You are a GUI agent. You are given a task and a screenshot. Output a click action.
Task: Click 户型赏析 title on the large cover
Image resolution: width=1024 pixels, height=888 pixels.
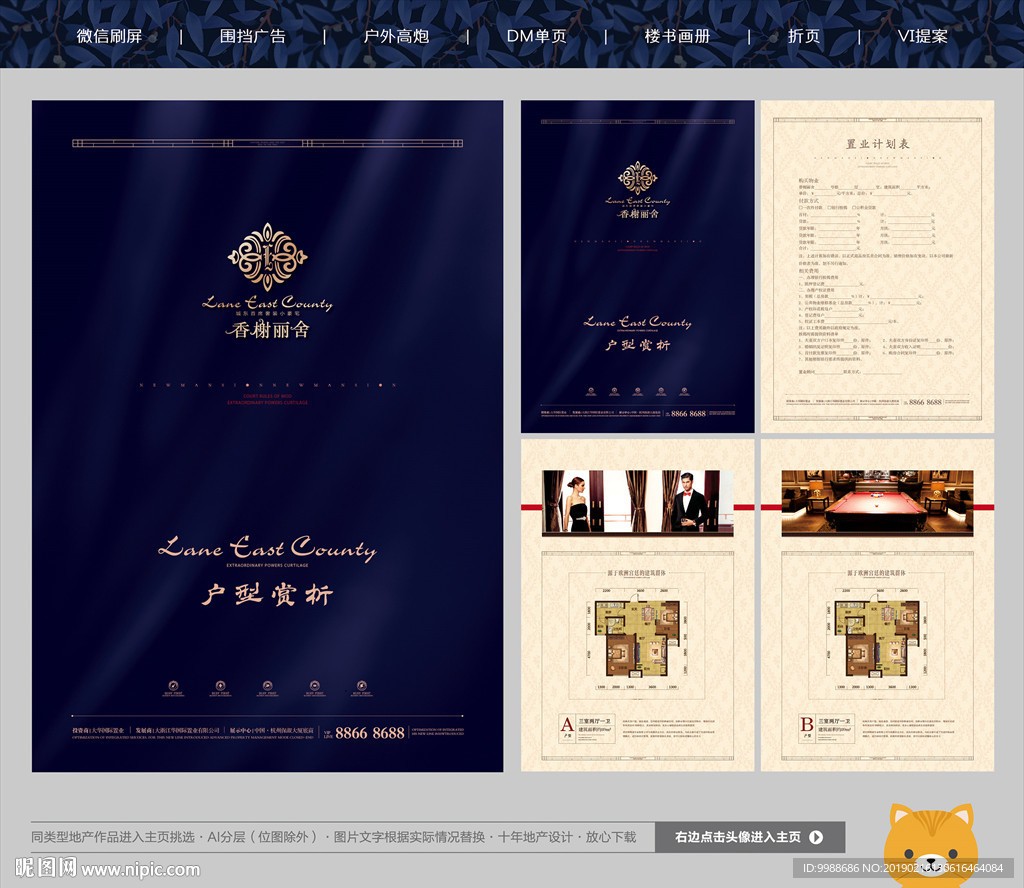(x=267, y=594)
